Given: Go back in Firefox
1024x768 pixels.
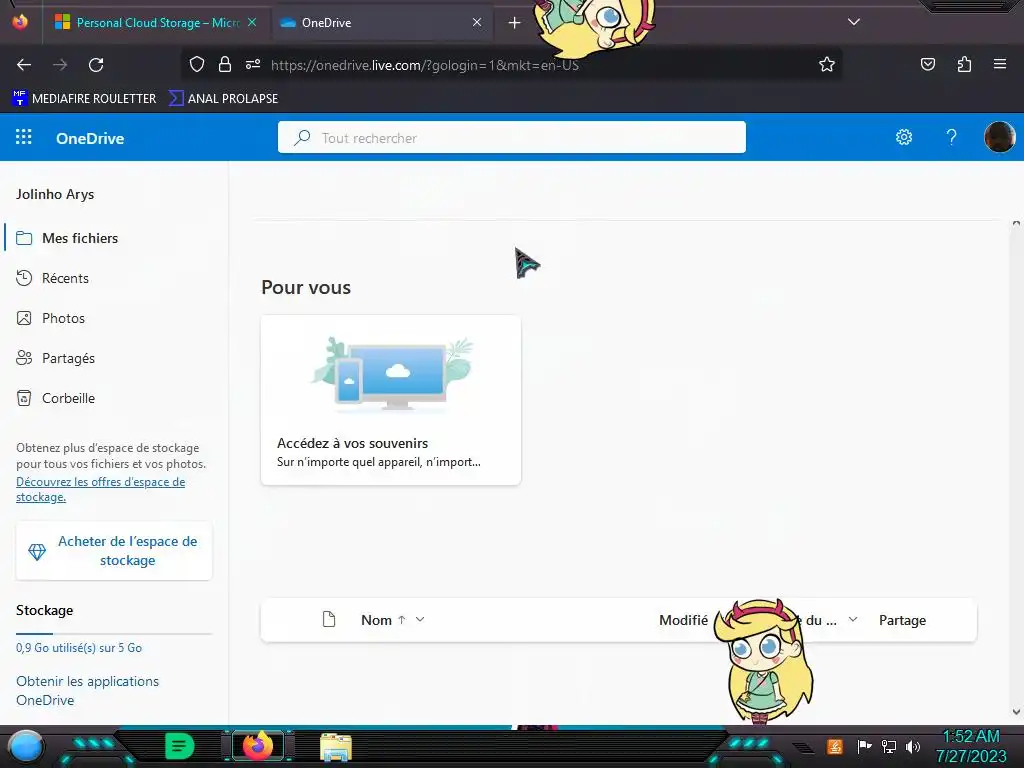Looking at the screenshot, I should 24,65.
